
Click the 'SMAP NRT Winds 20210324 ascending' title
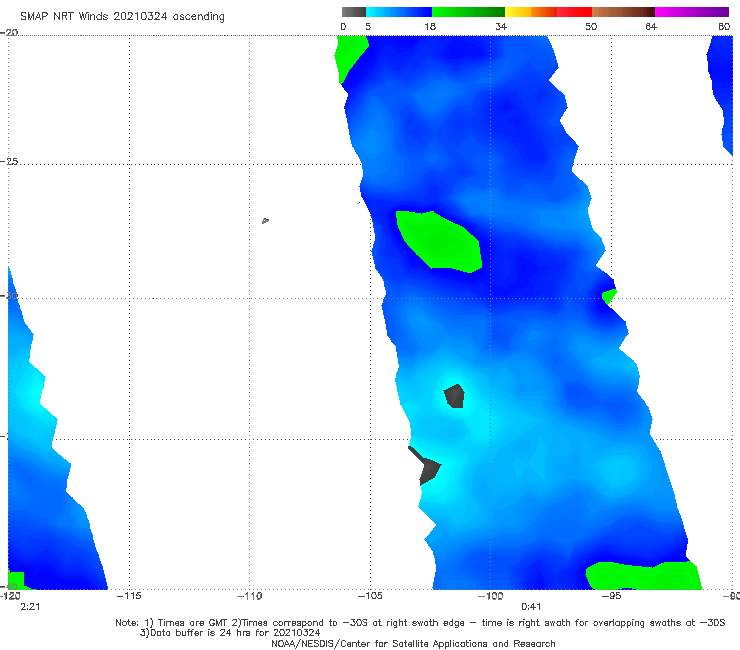(122, 17)
